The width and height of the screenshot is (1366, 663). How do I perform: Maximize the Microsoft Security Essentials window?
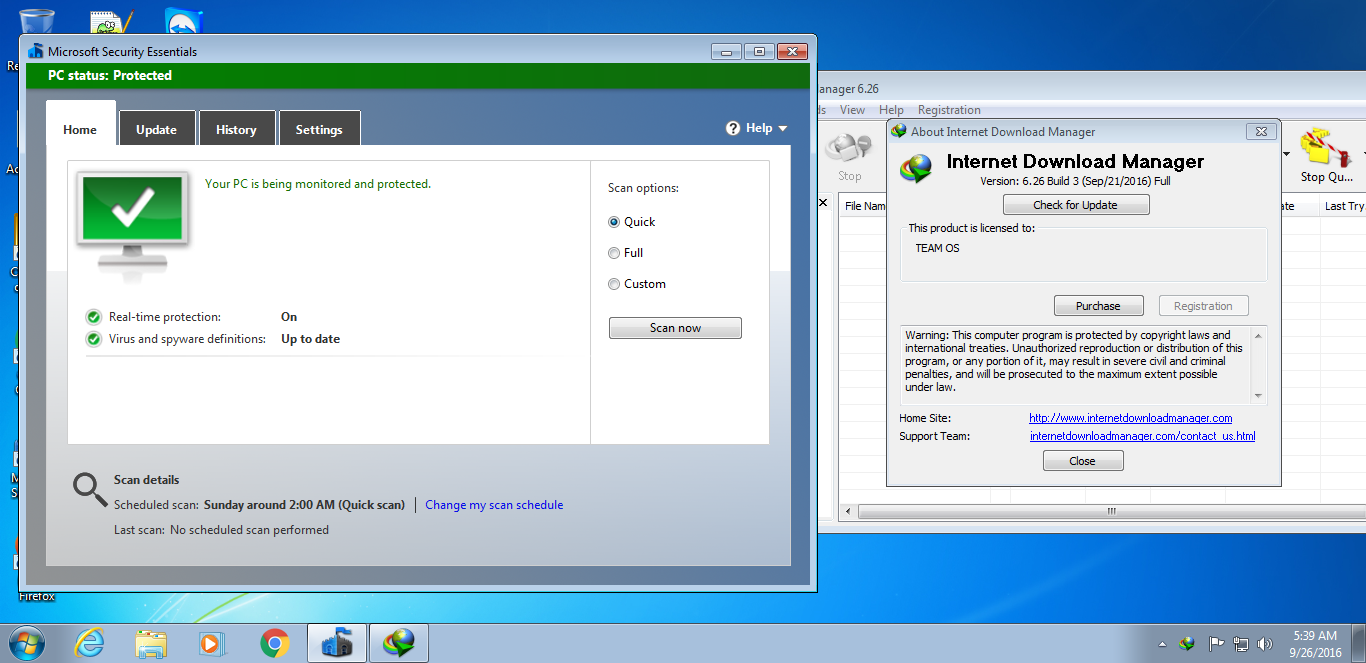pos(759,51)
